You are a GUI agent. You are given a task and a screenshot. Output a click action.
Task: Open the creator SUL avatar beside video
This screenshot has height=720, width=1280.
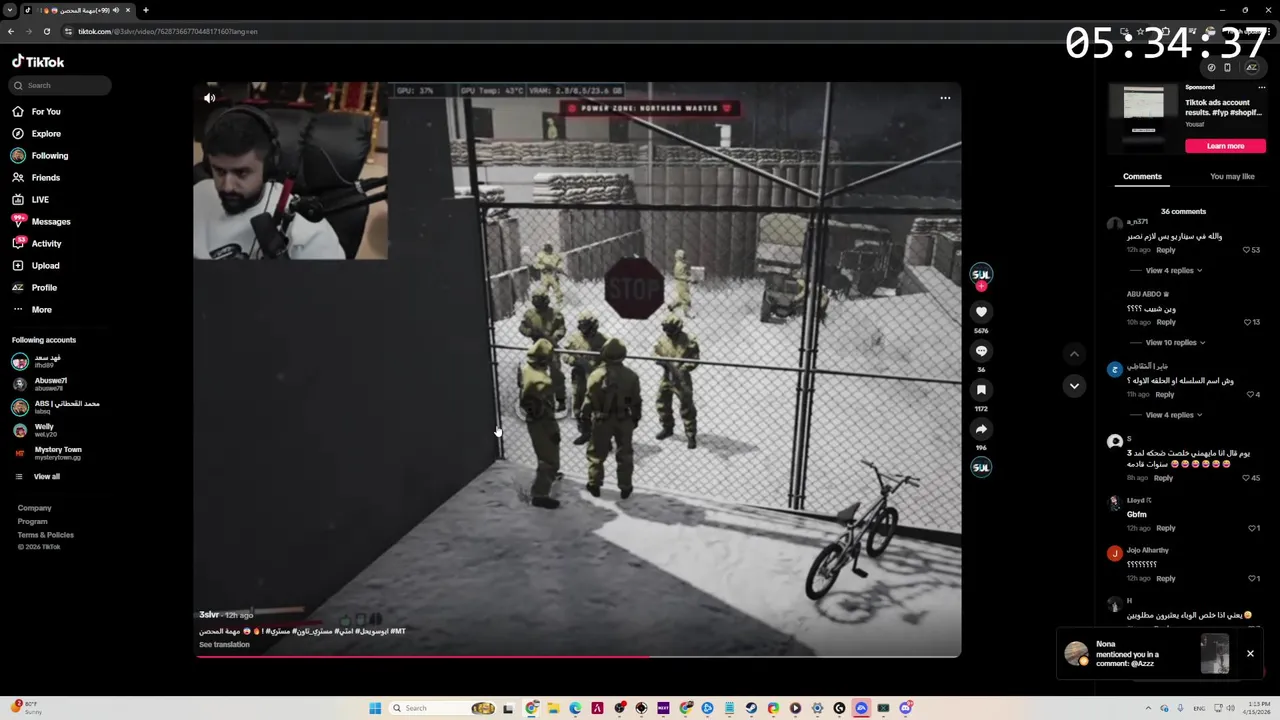point(981,274)
